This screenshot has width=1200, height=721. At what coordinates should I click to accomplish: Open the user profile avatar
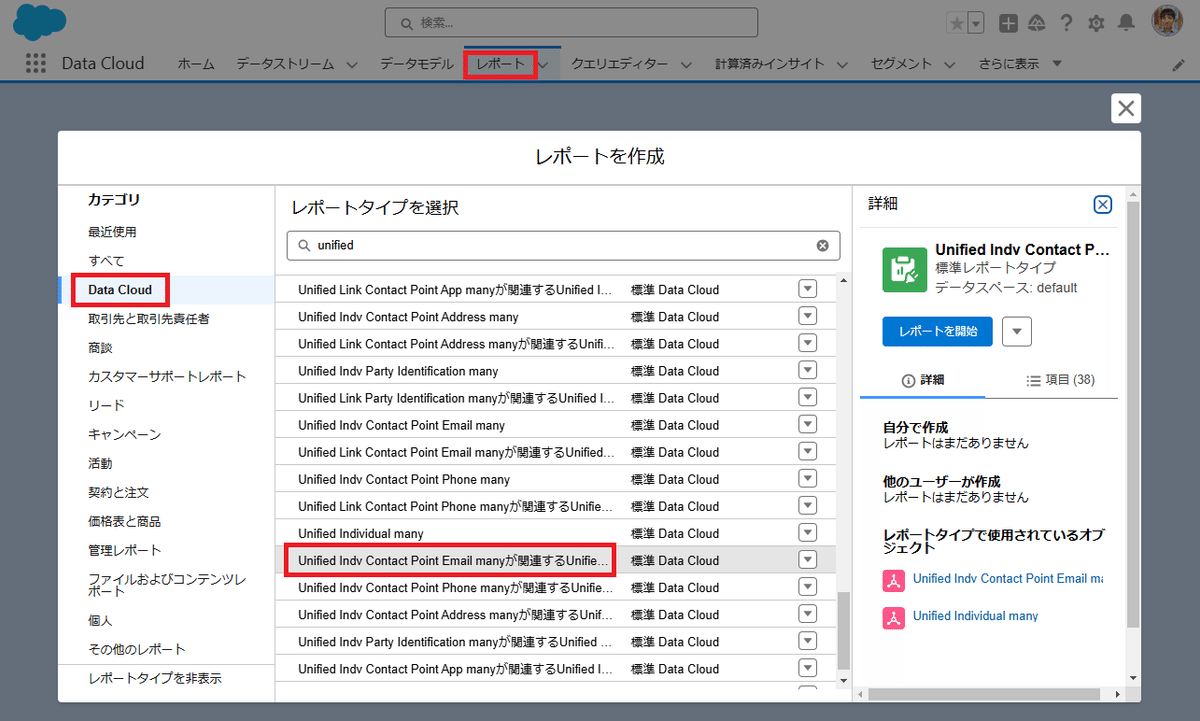[x=1167, y=22]
